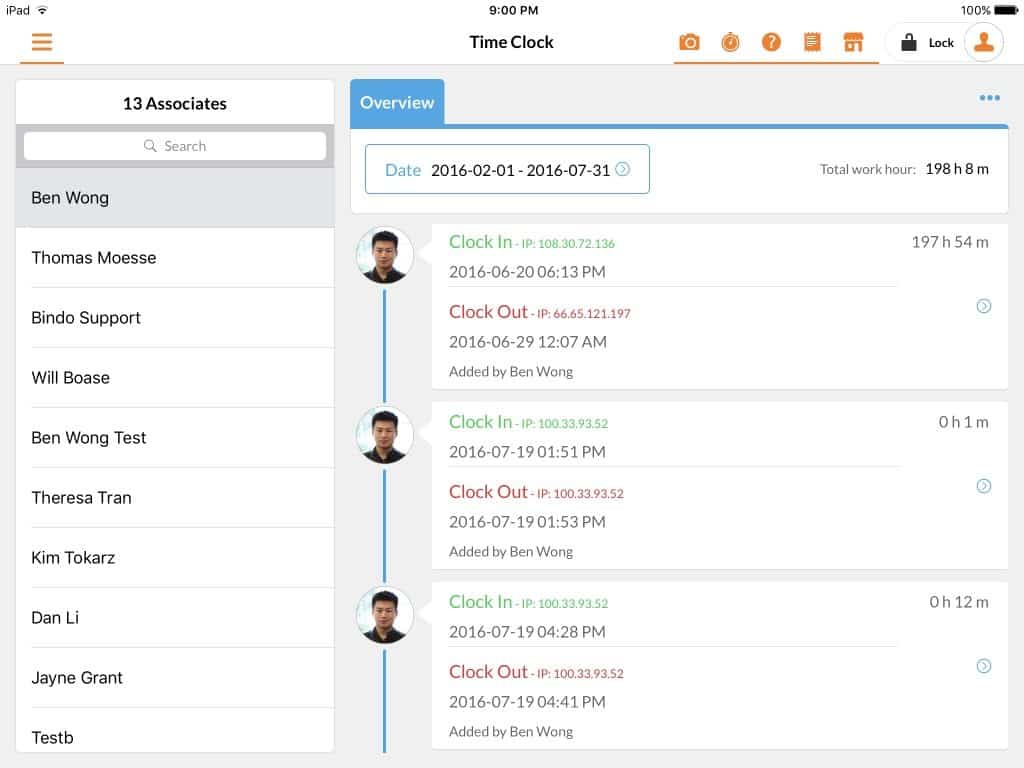Select associate Thomas Moesse
The width and height of the screenshot is (1024, 768).
pyautogui.click(x=175, y=258)
